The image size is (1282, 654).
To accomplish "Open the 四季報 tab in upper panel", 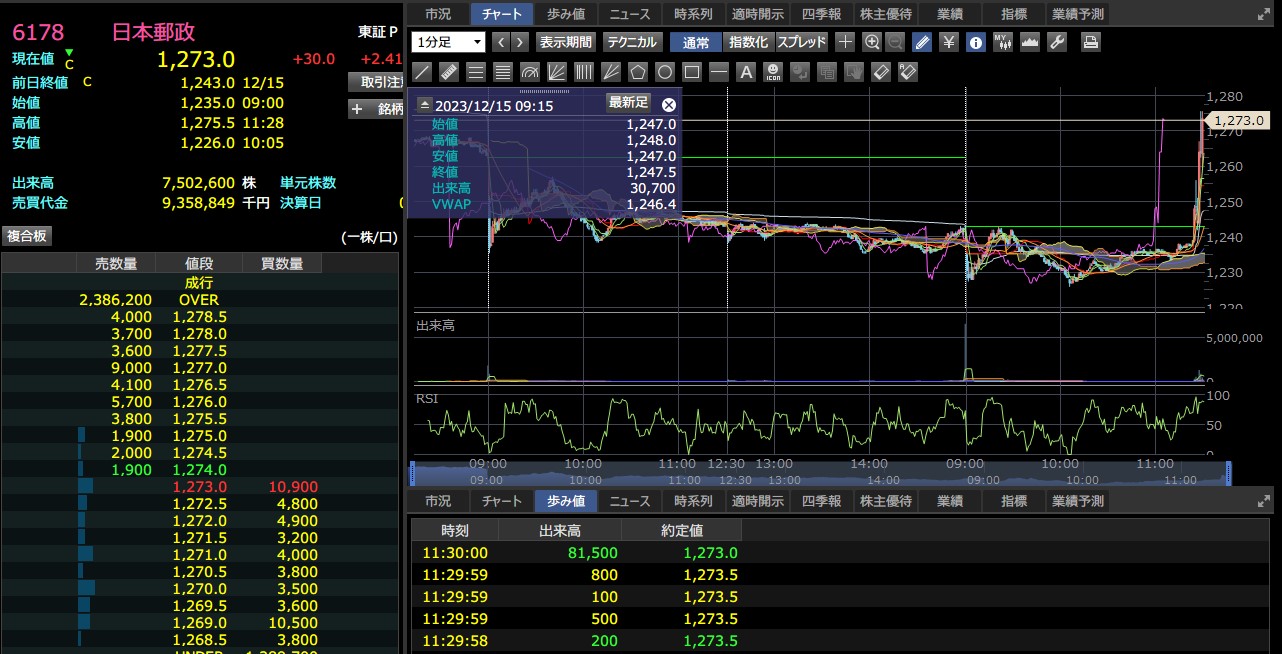I will [822, 14].
